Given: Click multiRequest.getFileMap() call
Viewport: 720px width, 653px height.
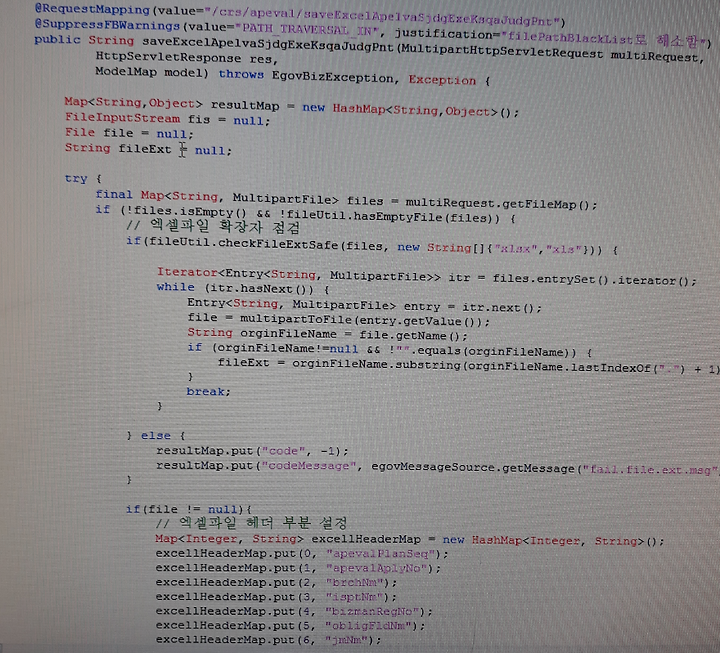Looking at the screenshot, I should (501, 203).
